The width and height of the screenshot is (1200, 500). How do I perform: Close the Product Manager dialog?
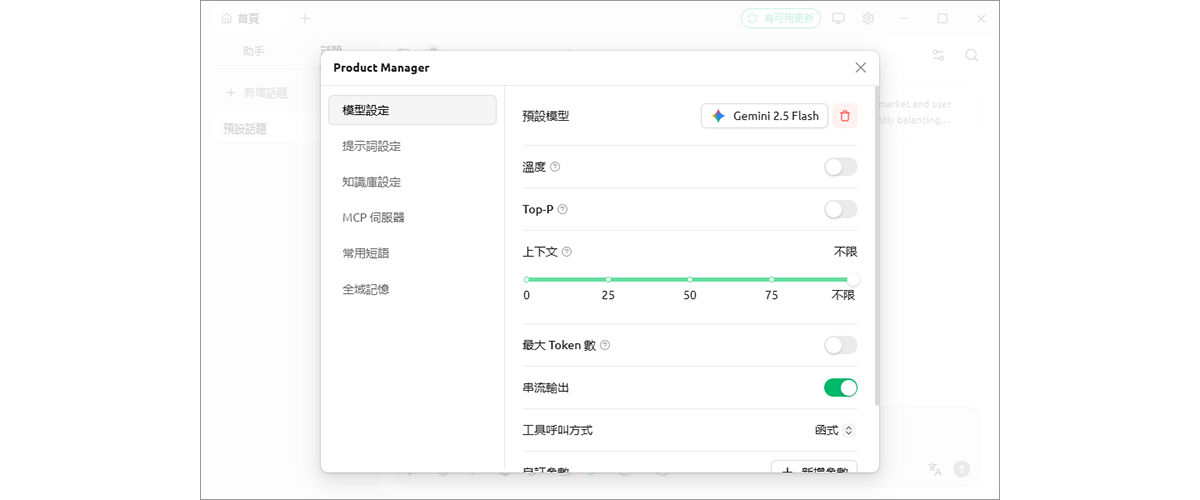(860, 68)
